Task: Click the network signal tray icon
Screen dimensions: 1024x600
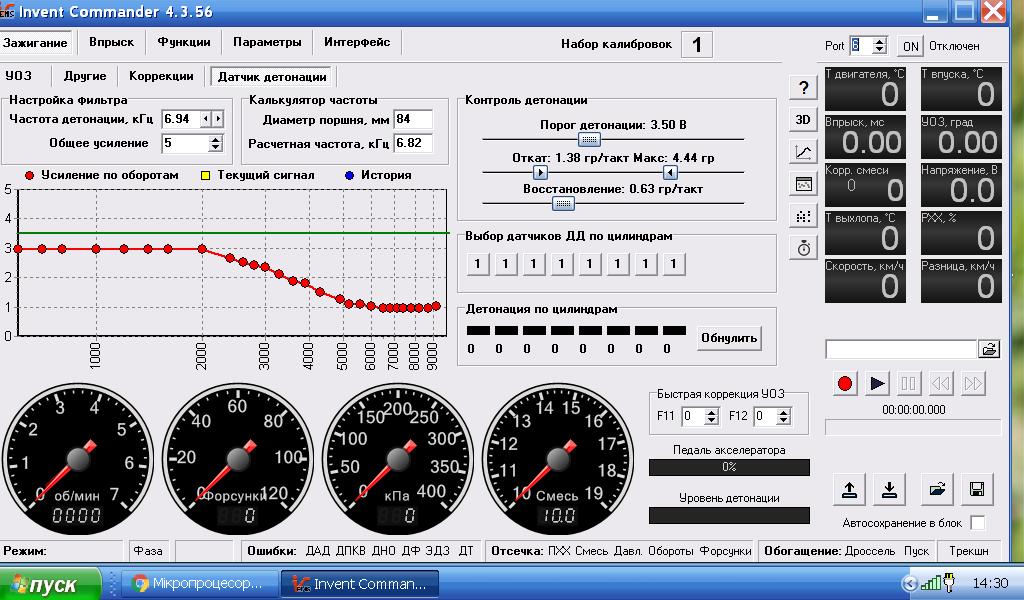Action: (x=930, y=583)
